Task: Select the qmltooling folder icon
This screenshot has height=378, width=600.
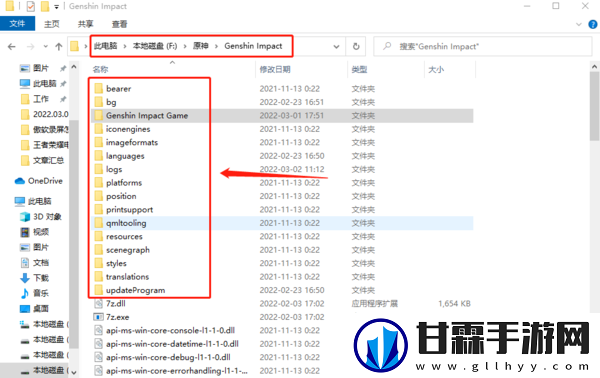Action: tap(99, 223)
